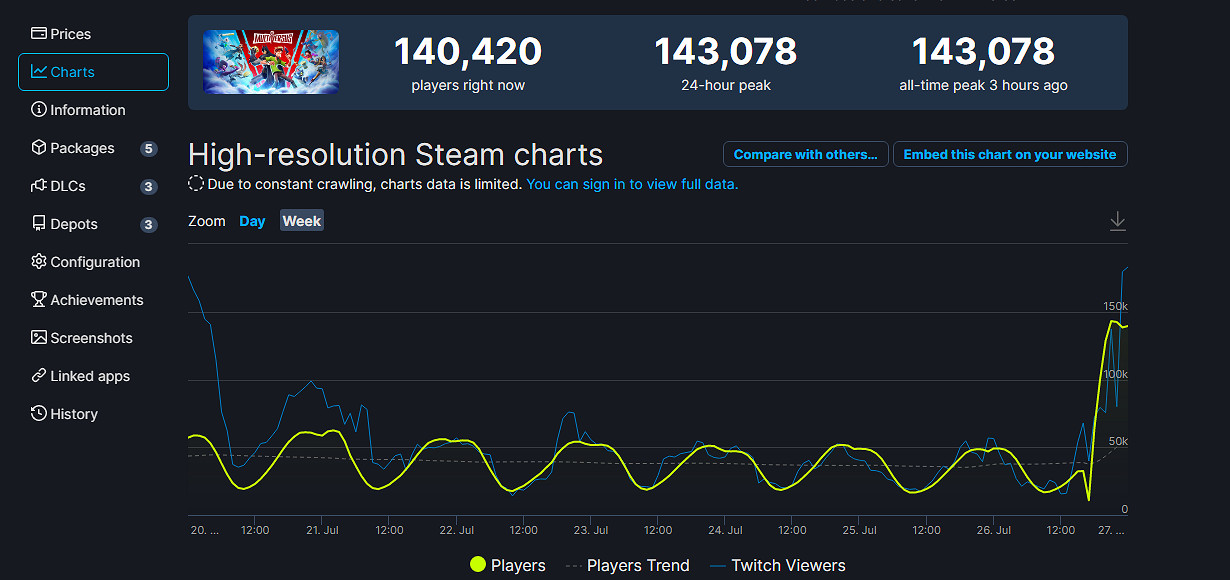Click Embed this chart on your website
Viewport: 1230px width, 580px height.
tap(1010, 154)
